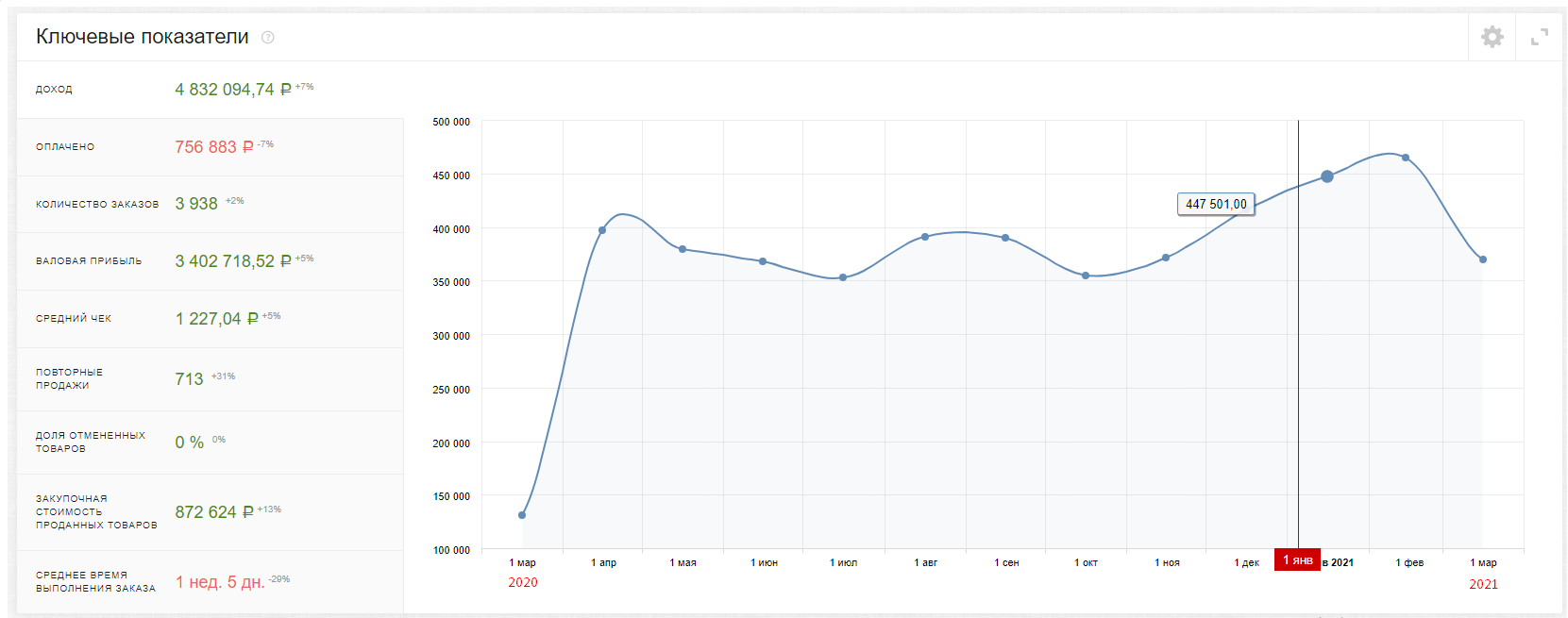Click the 447 501,00 value tooltip

click(x=1216, y=204)
